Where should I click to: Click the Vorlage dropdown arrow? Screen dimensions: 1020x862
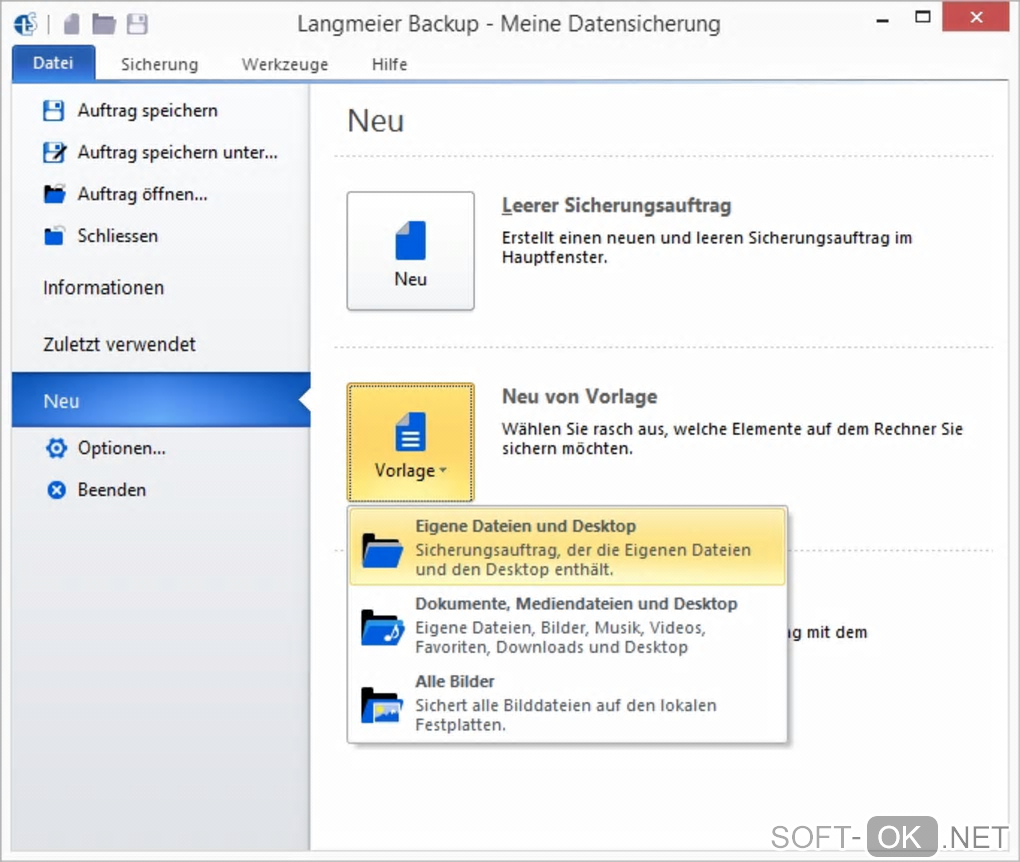click(x=443, y=470)
